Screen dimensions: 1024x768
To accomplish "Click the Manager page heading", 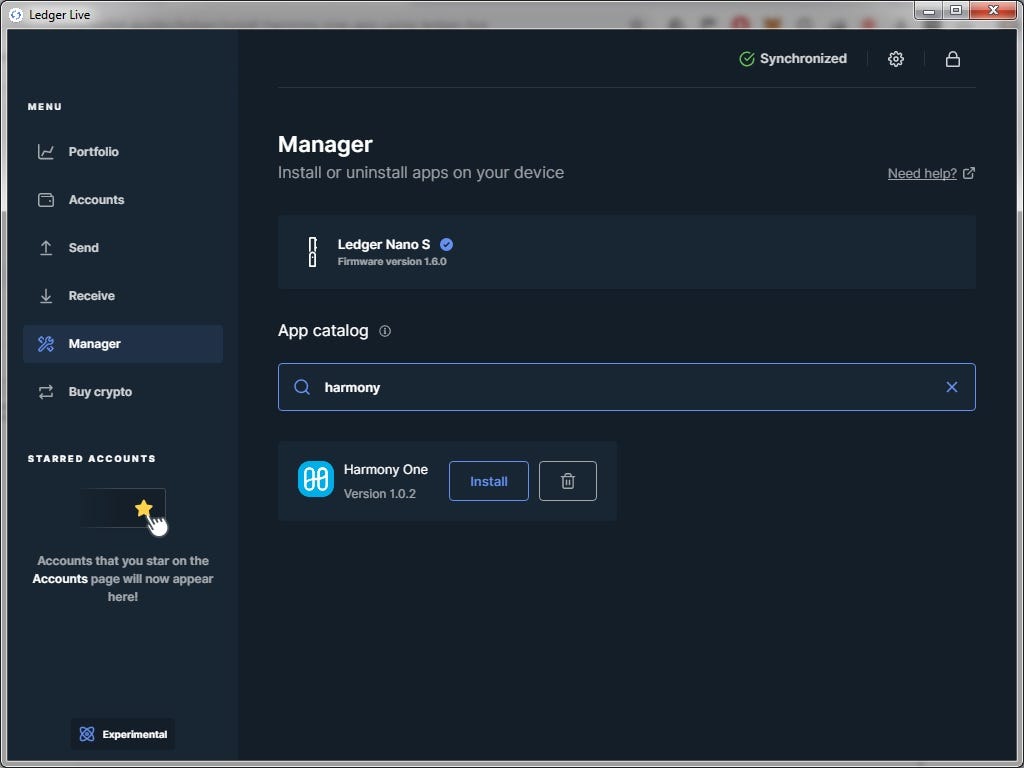I will click(x=325, y=144).
